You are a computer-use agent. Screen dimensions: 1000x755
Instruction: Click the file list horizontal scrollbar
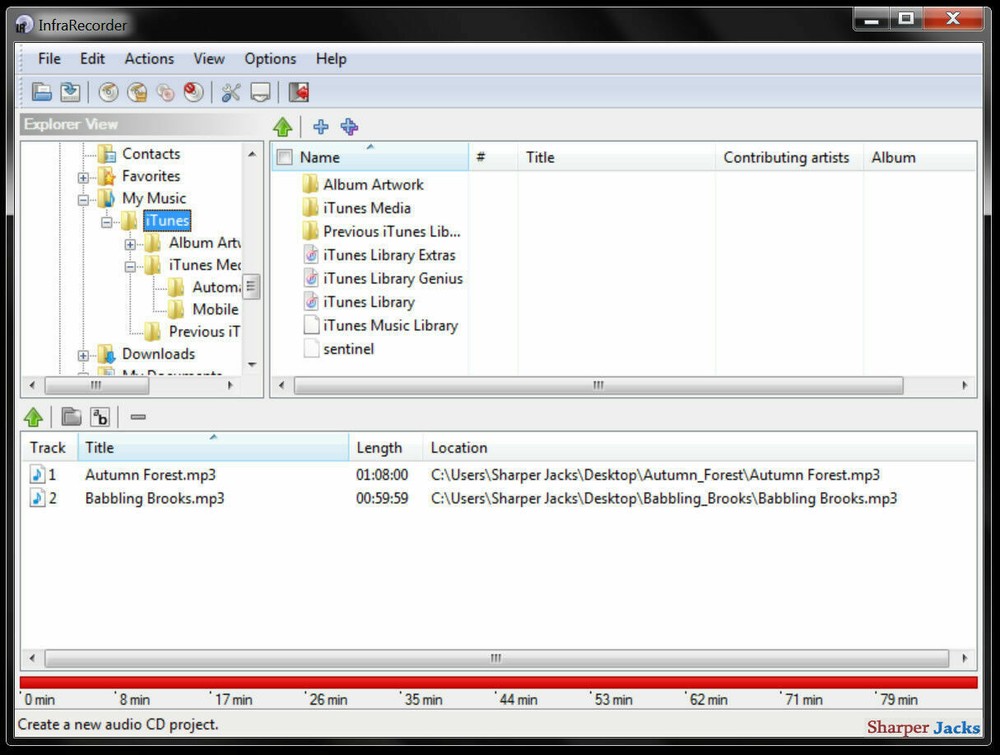click(598, 385)
